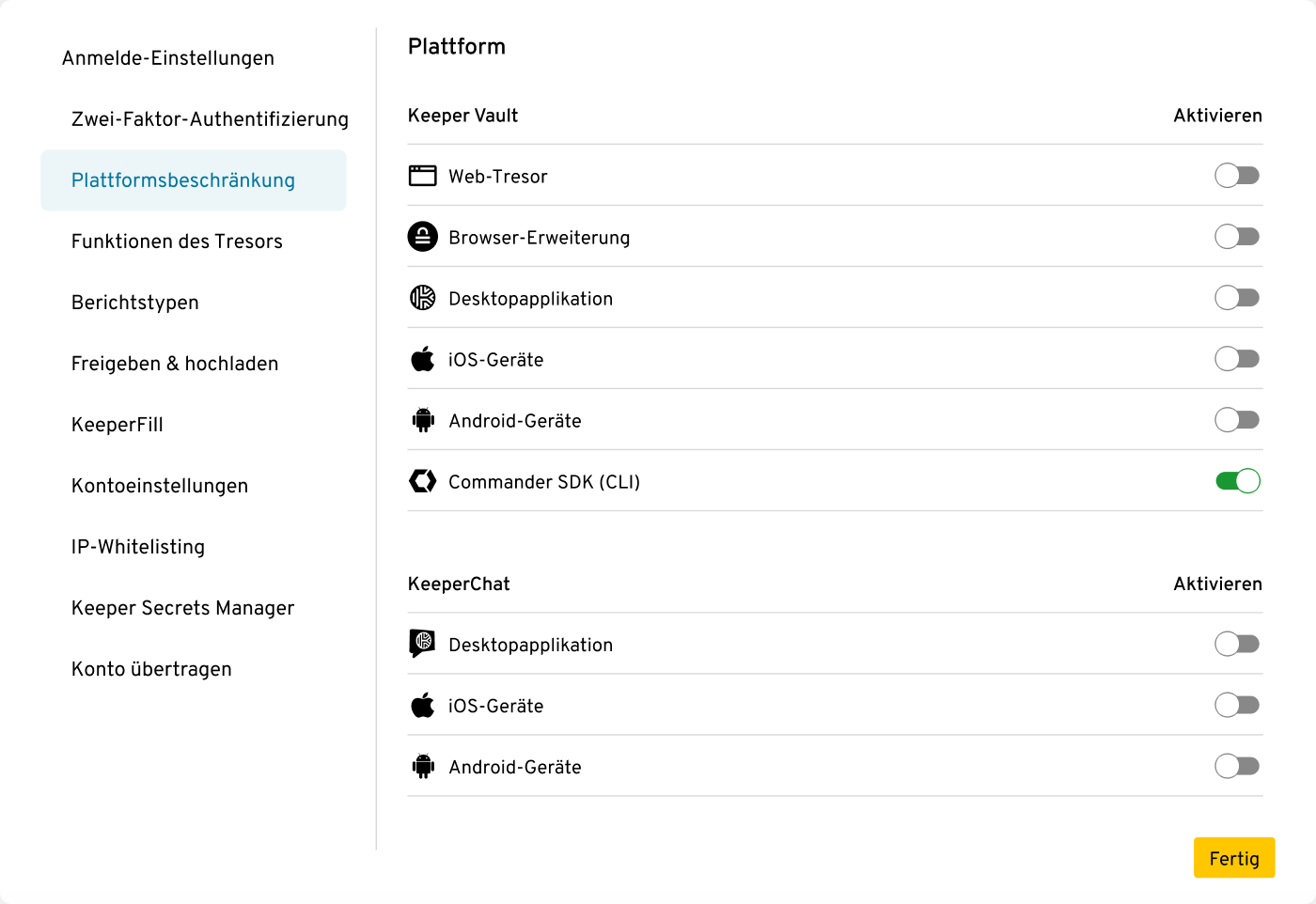Turn on KeeperChat iOS-Geräte switch
This screenshot has height=904, width=1316.
click(1237, 705)
